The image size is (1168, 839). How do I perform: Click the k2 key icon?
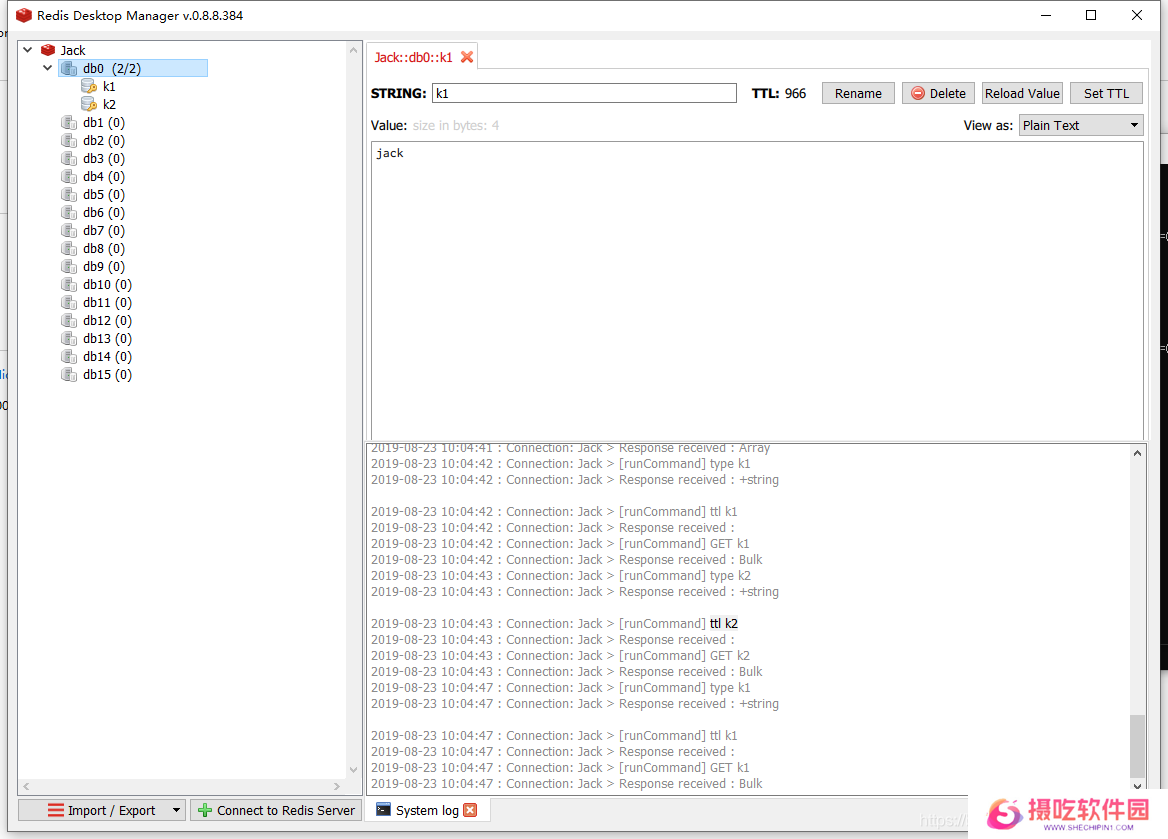pos(89,104)
